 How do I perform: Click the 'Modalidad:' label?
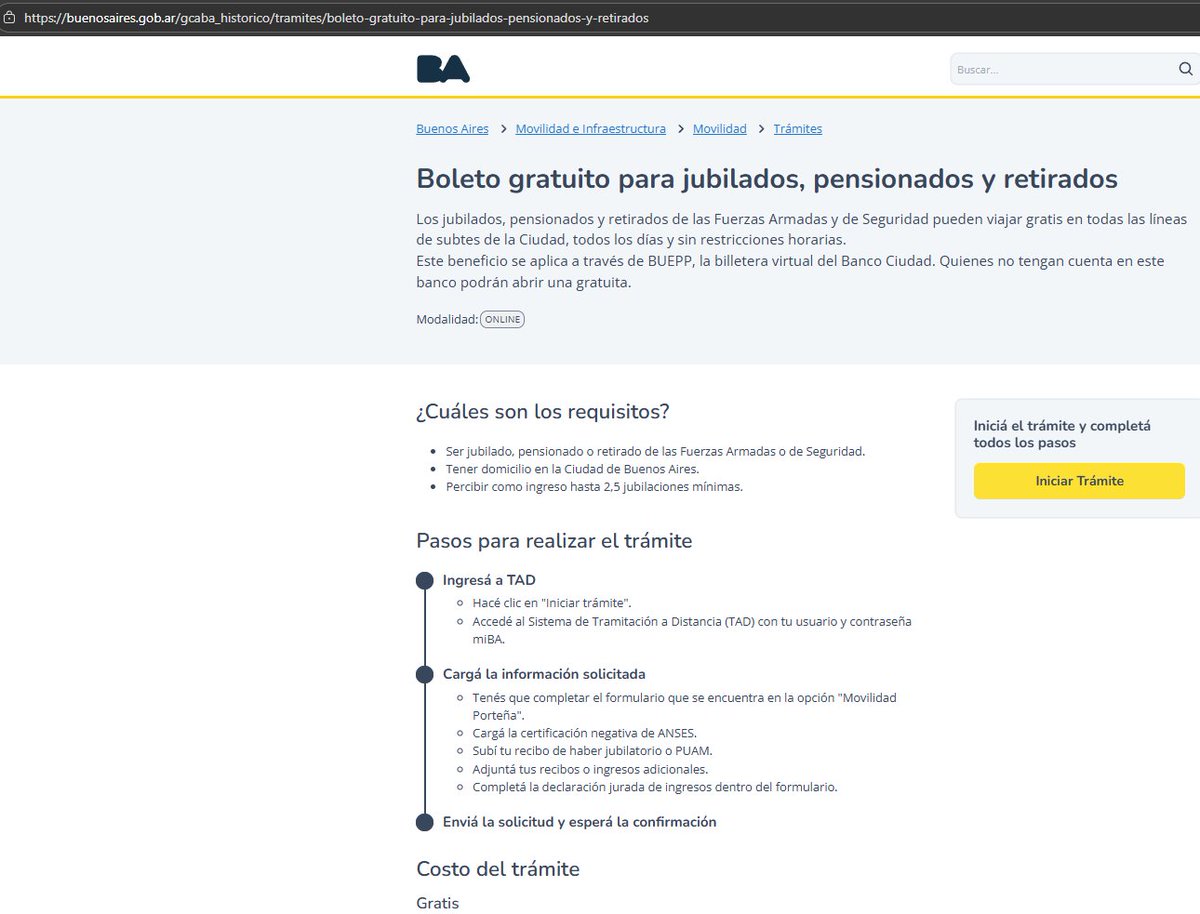(447, 319)
